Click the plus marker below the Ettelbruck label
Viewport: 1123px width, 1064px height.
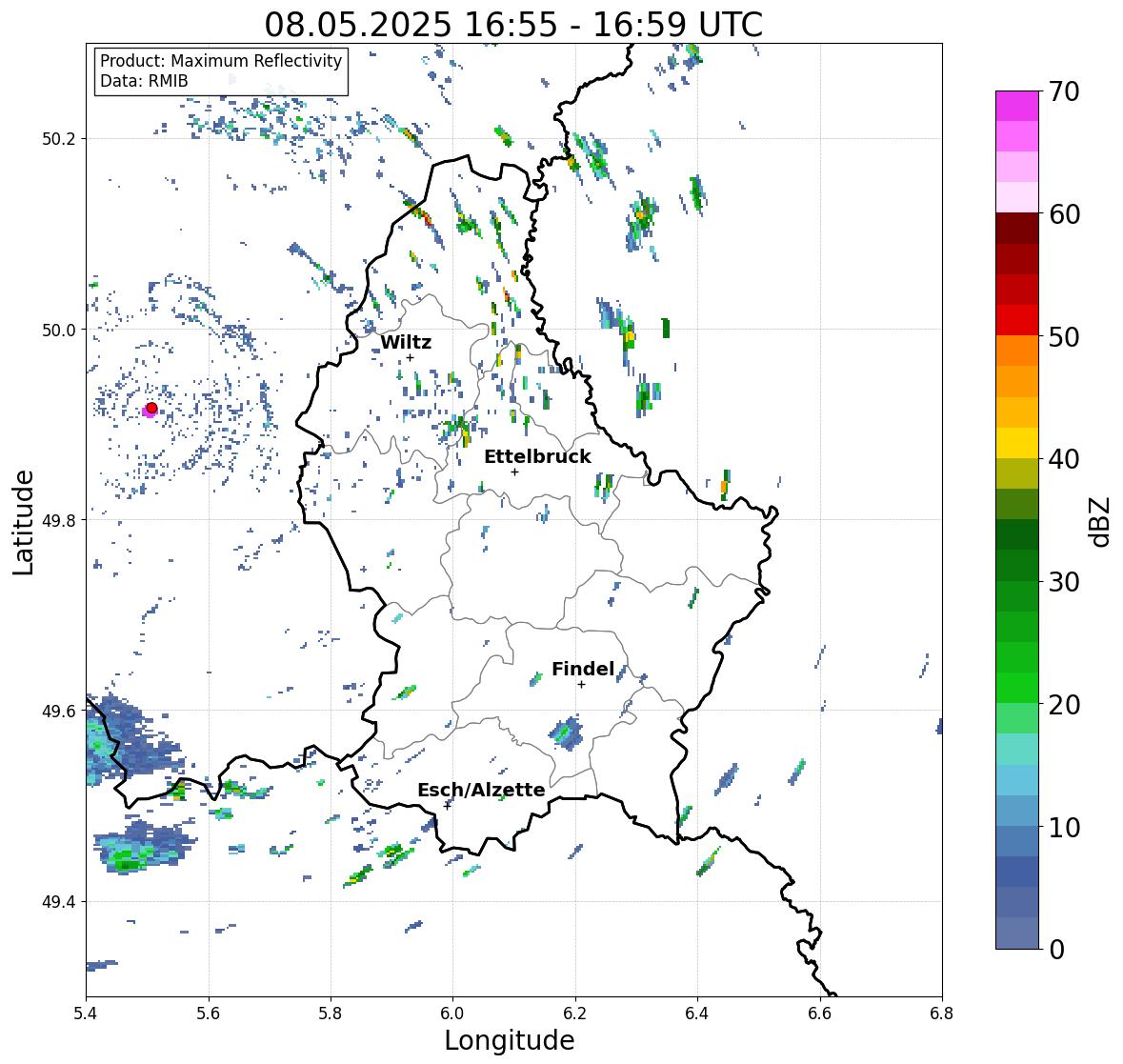click(x=514, y=472)
